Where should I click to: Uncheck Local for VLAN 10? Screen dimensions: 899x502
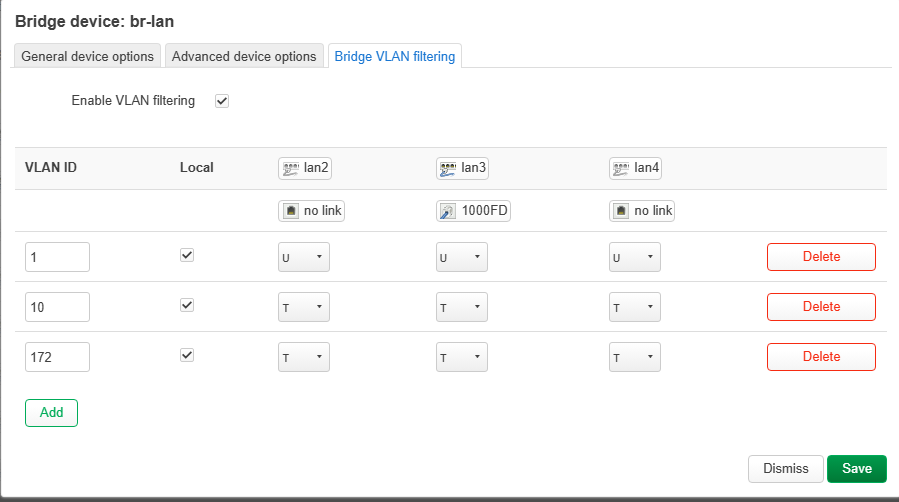click(187, 305)
